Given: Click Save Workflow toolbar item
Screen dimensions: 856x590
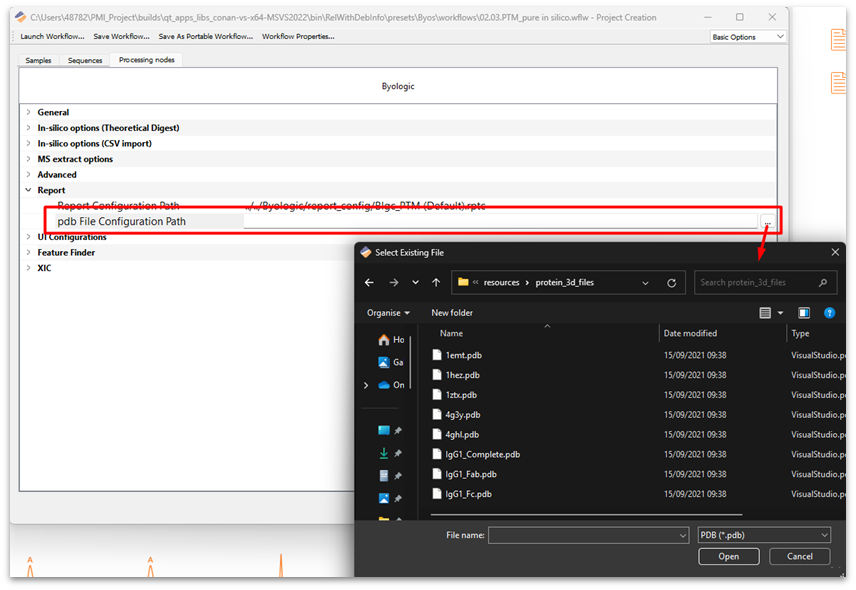Looking at the screenshot, I should coord(121,36).
